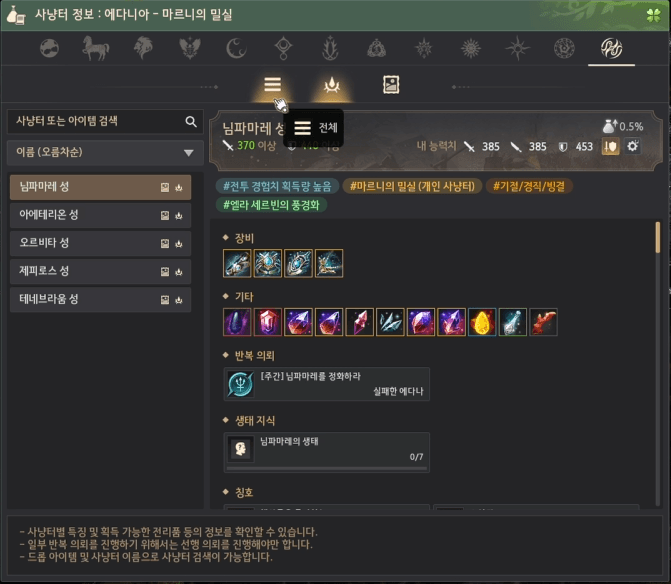This screenshot has height=584, width=671.
Task: Select 테네브라움 성 in hunting ground list
Action: (100, 299)
